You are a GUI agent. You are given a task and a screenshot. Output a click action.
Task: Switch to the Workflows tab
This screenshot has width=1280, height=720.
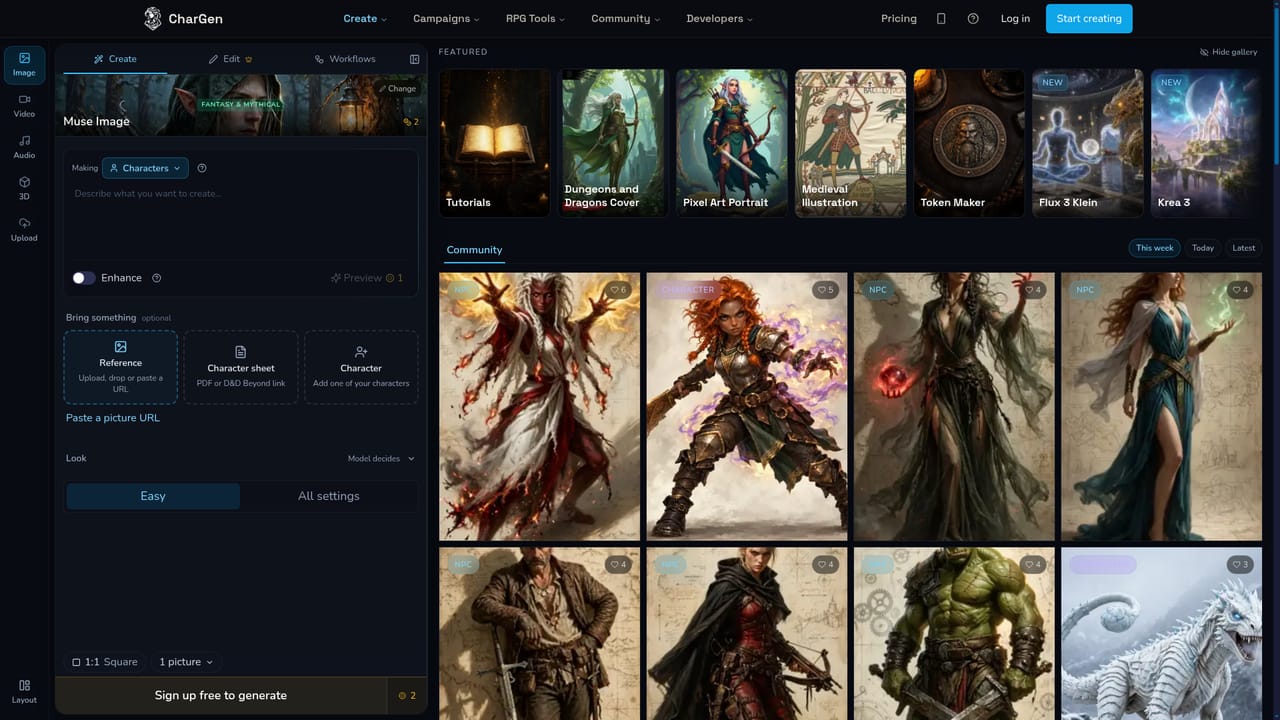(x=345, y=59)
